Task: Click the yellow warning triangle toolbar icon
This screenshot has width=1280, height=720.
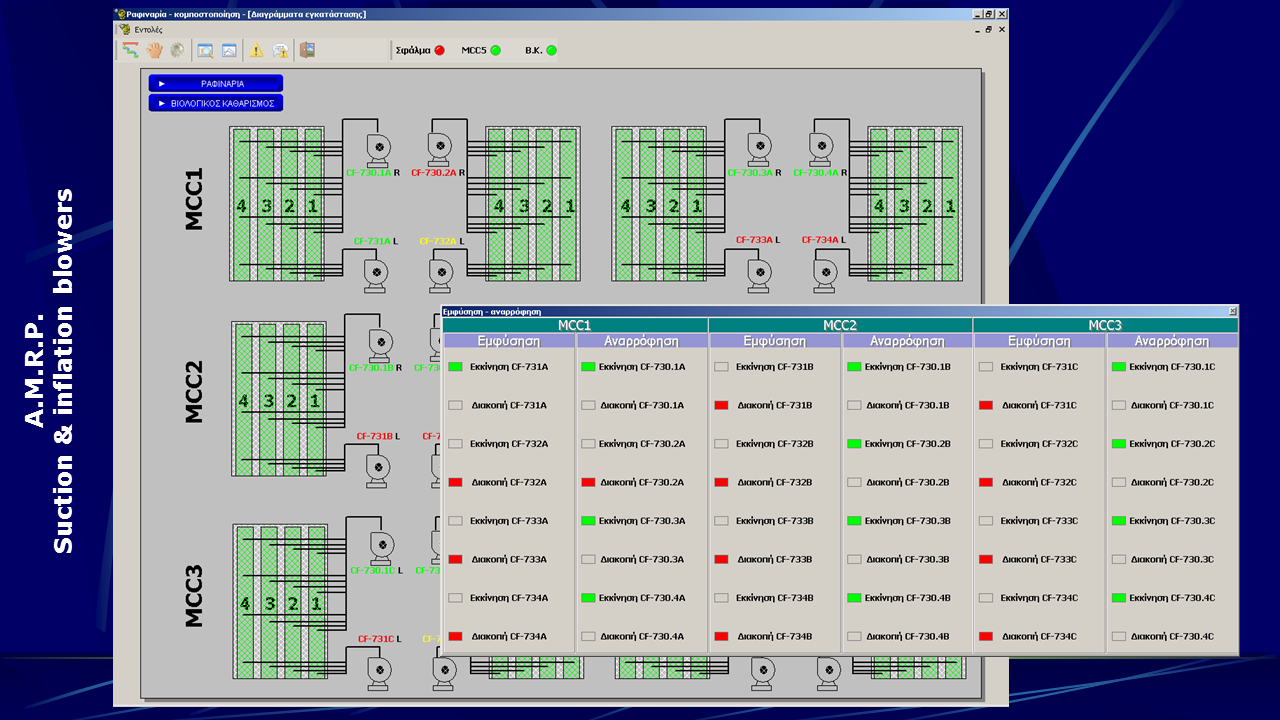Action: (x=256, y=50)
